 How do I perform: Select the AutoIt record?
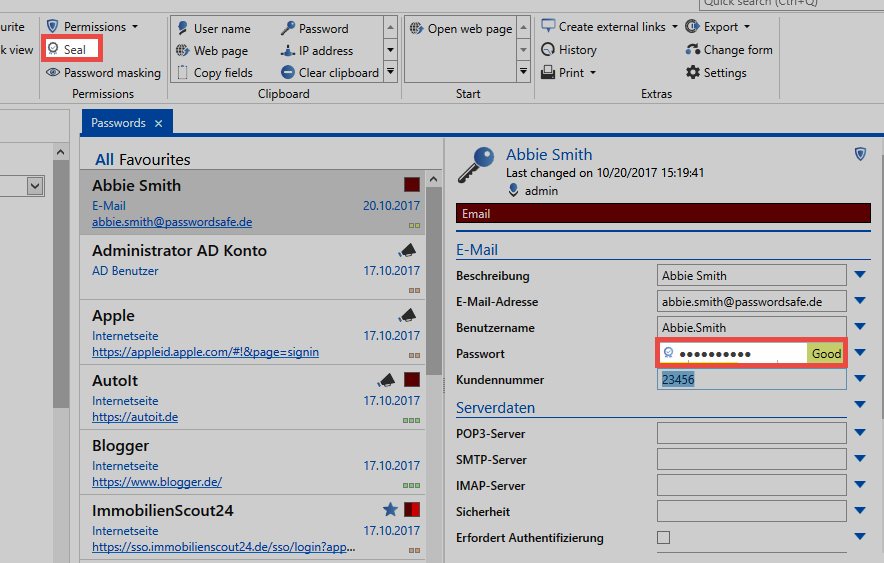[x=253, y=397]
